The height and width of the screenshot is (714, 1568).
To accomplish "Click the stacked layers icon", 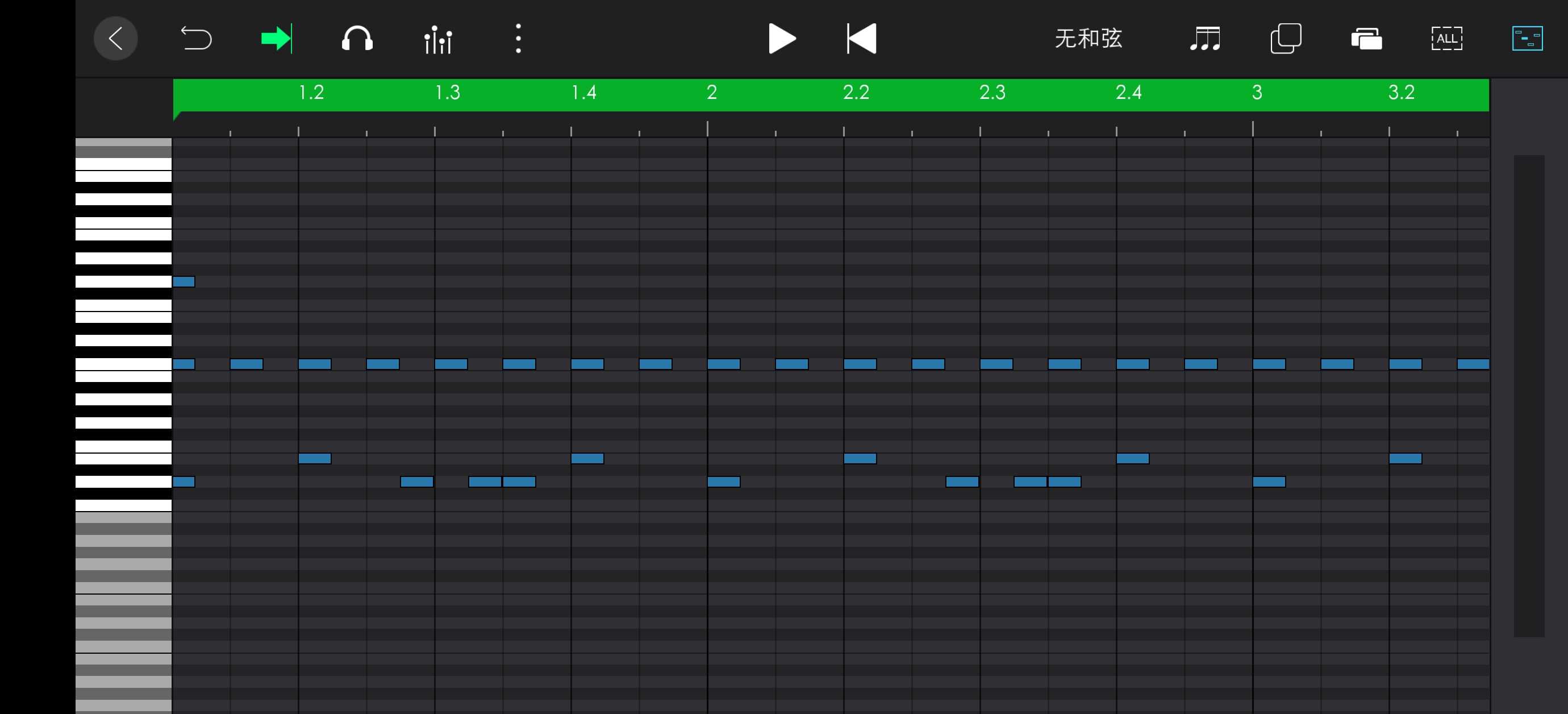I will [1366, 39].
